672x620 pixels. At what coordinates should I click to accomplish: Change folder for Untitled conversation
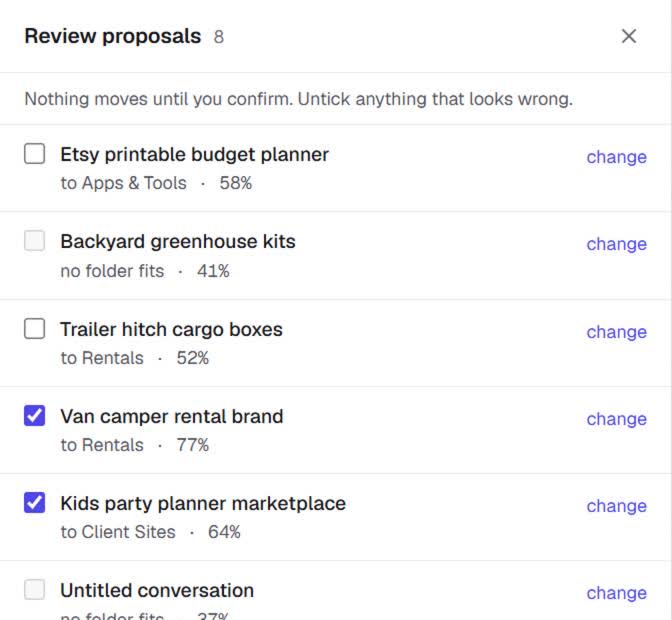tap(616, 593)
